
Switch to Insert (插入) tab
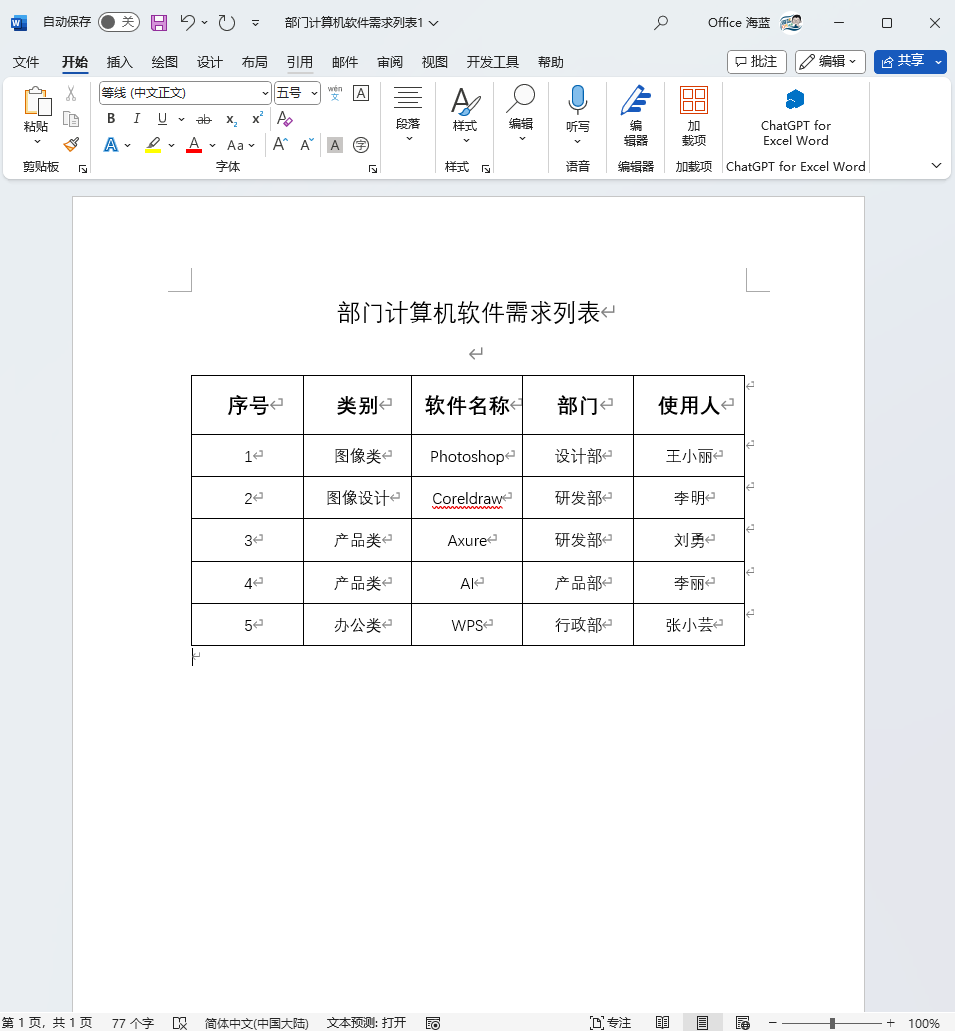[x=119, y=62]
